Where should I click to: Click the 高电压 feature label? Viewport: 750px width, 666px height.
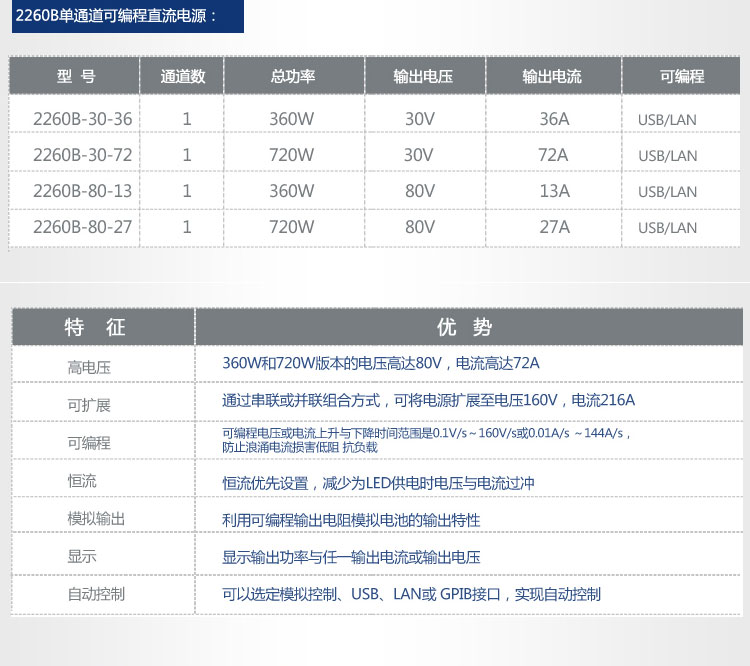[x=89, y=367]
